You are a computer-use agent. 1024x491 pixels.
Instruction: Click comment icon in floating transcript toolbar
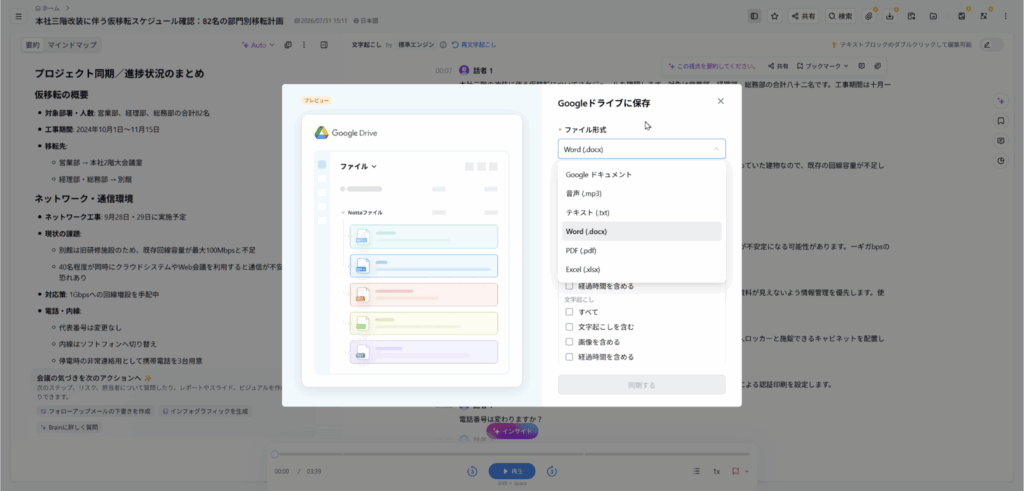(x=862, y=66)
